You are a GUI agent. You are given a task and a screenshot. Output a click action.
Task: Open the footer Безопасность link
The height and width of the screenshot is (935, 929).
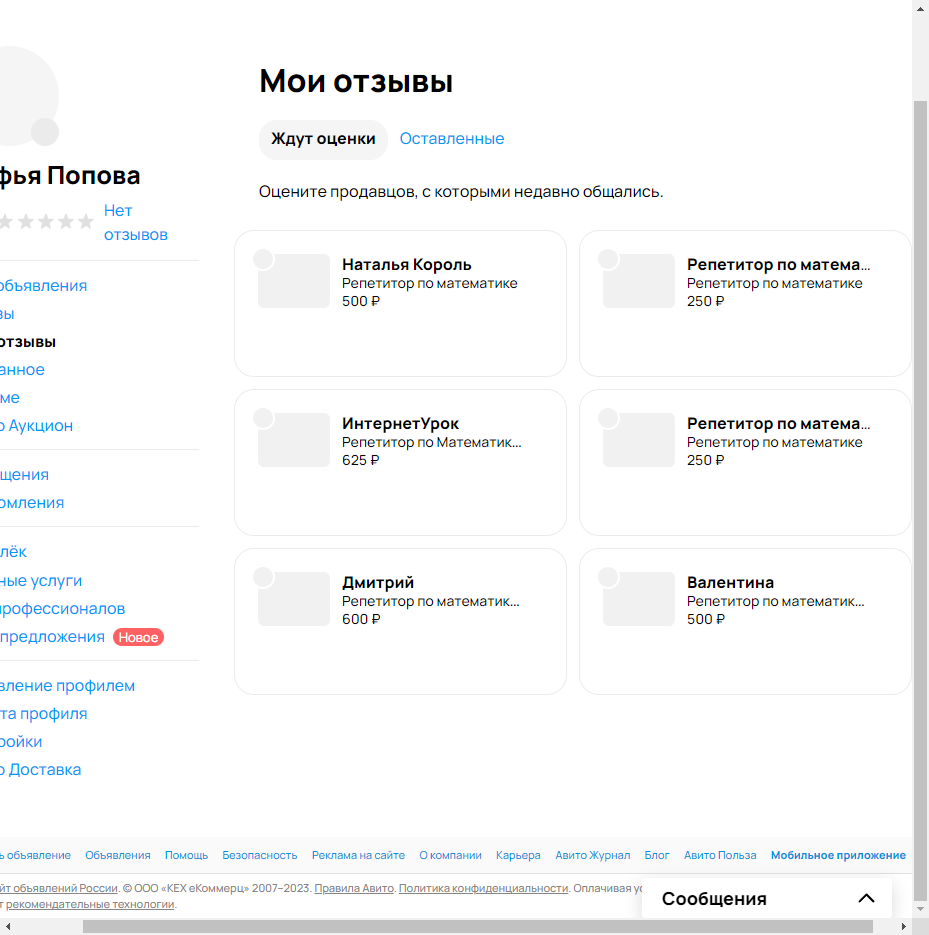pyautogui.click(x=259, y=855)
